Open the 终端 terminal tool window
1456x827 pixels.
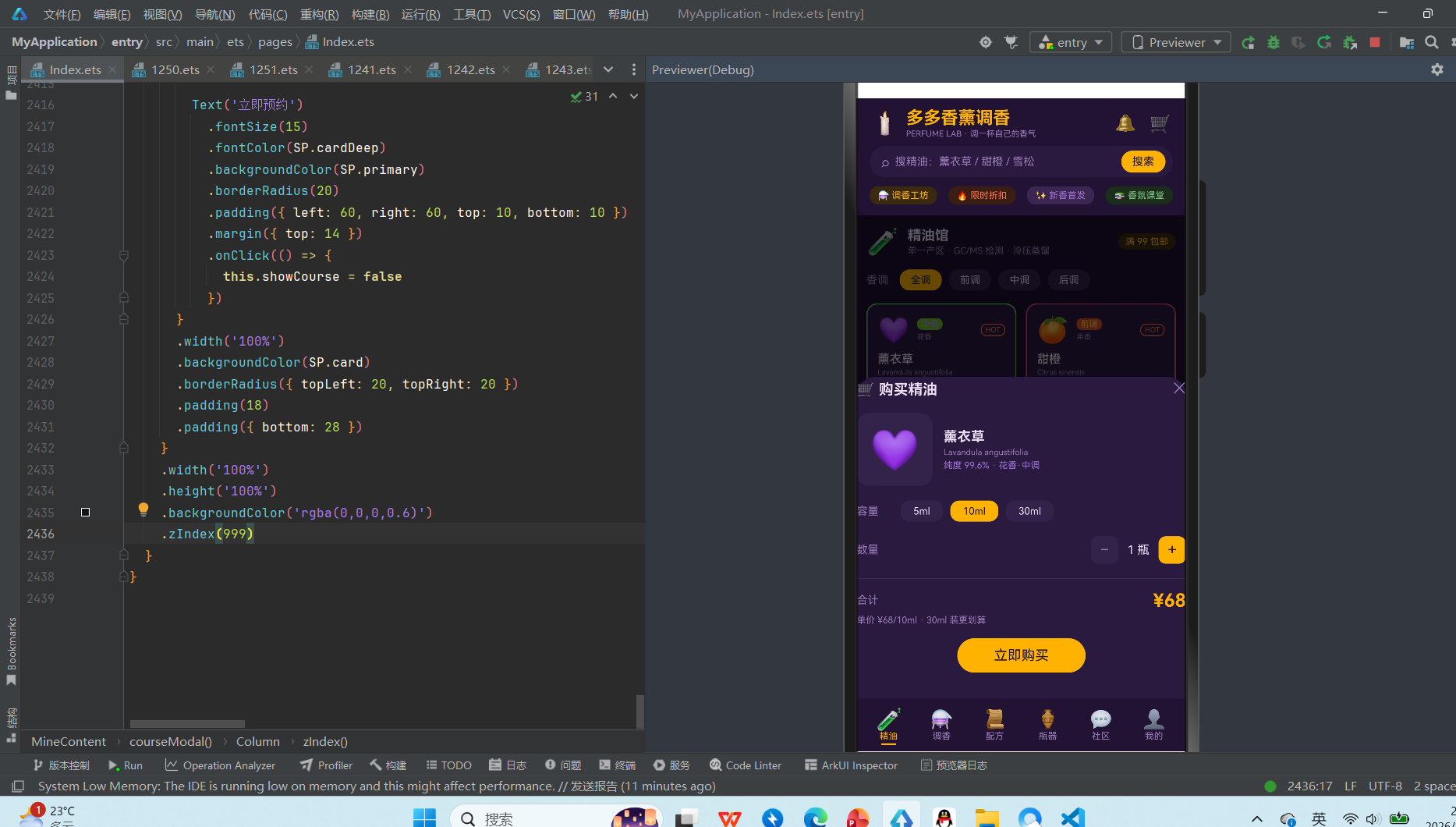click(618, 765)
